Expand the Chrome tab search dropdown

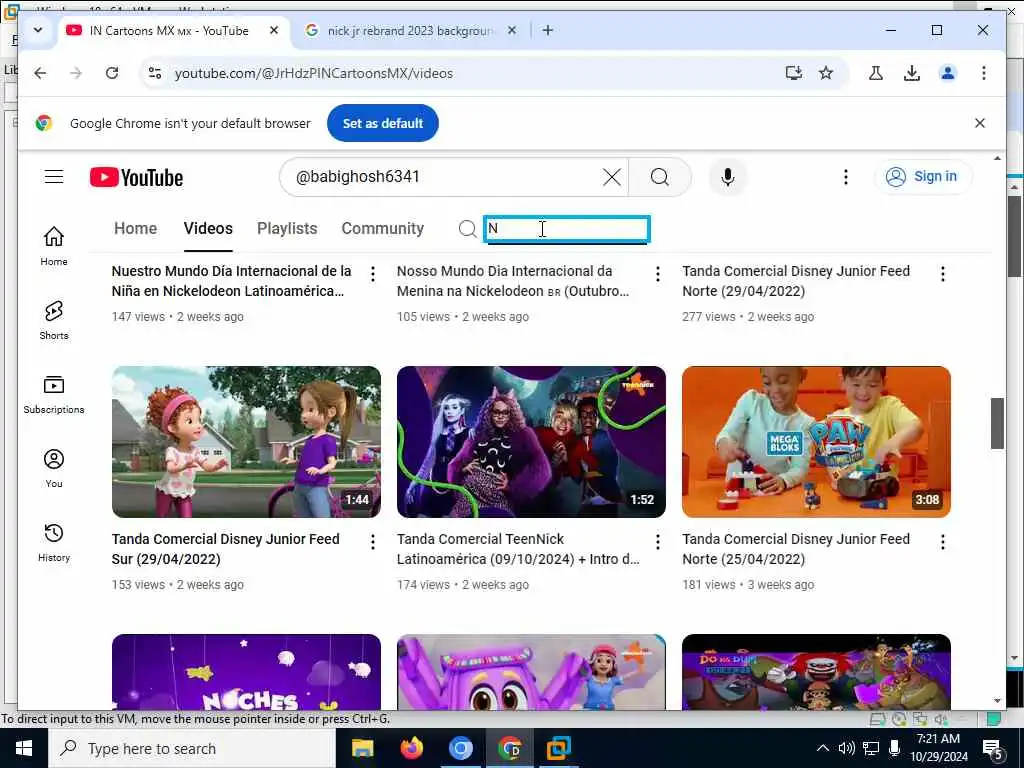tap(38, 30)
